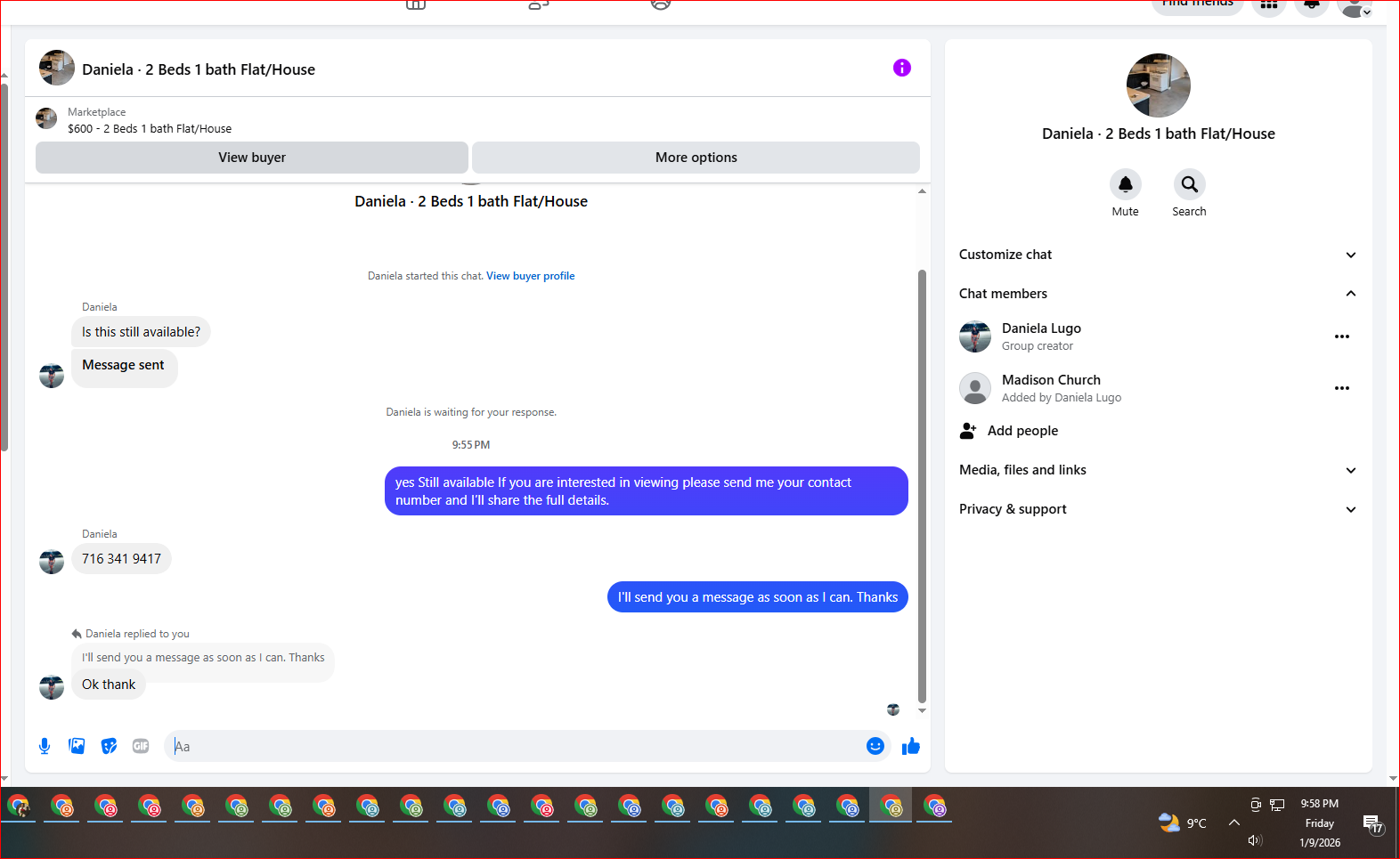
Task: Open conversation information with the purple info icon
Action: pyautogui.click(x=901, y=68)
